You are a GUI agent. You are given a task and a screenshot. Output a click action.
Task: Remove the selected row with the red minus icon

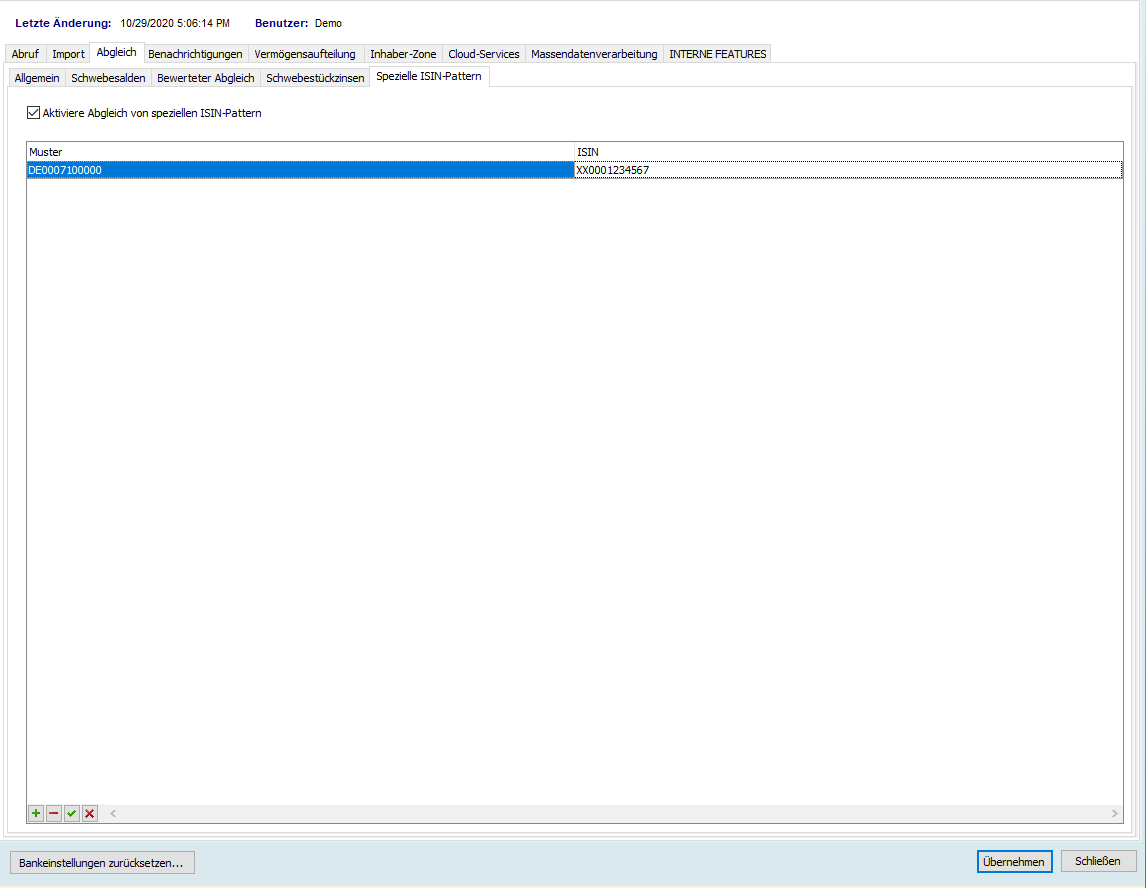pos(54,814)
